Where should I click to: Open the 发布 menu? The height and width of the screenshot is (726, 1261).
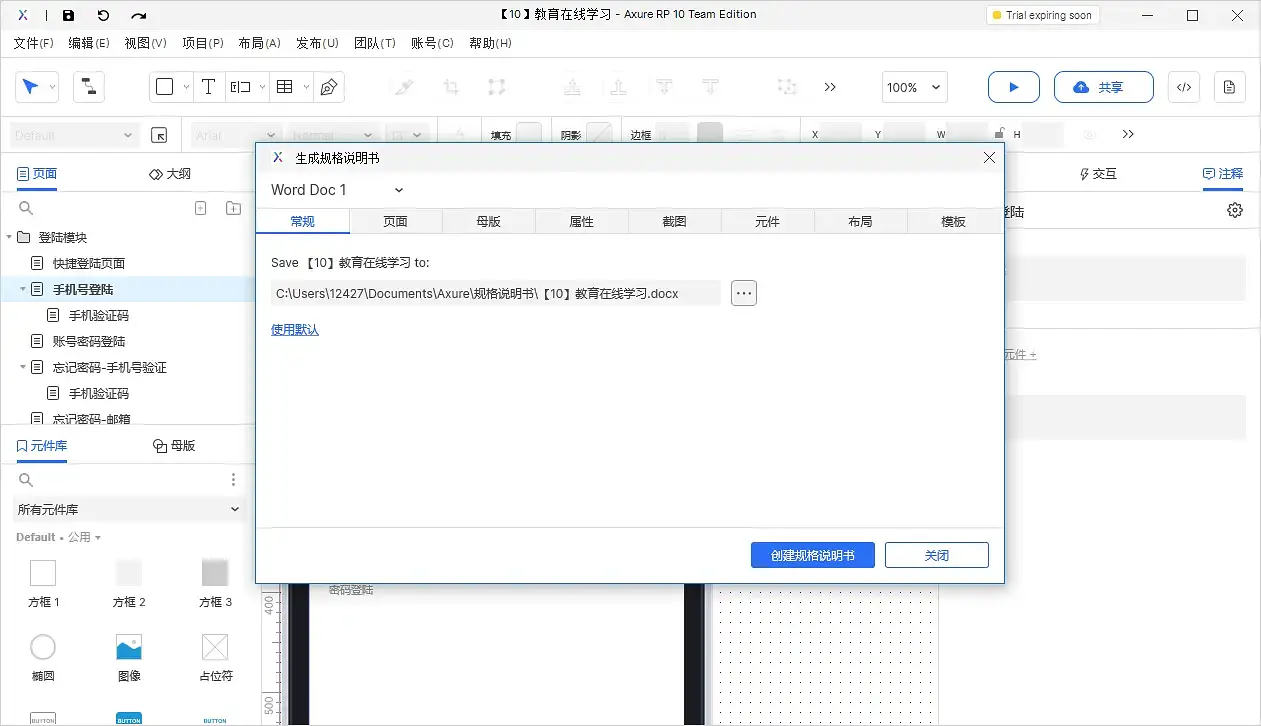[x=316, y=42]
